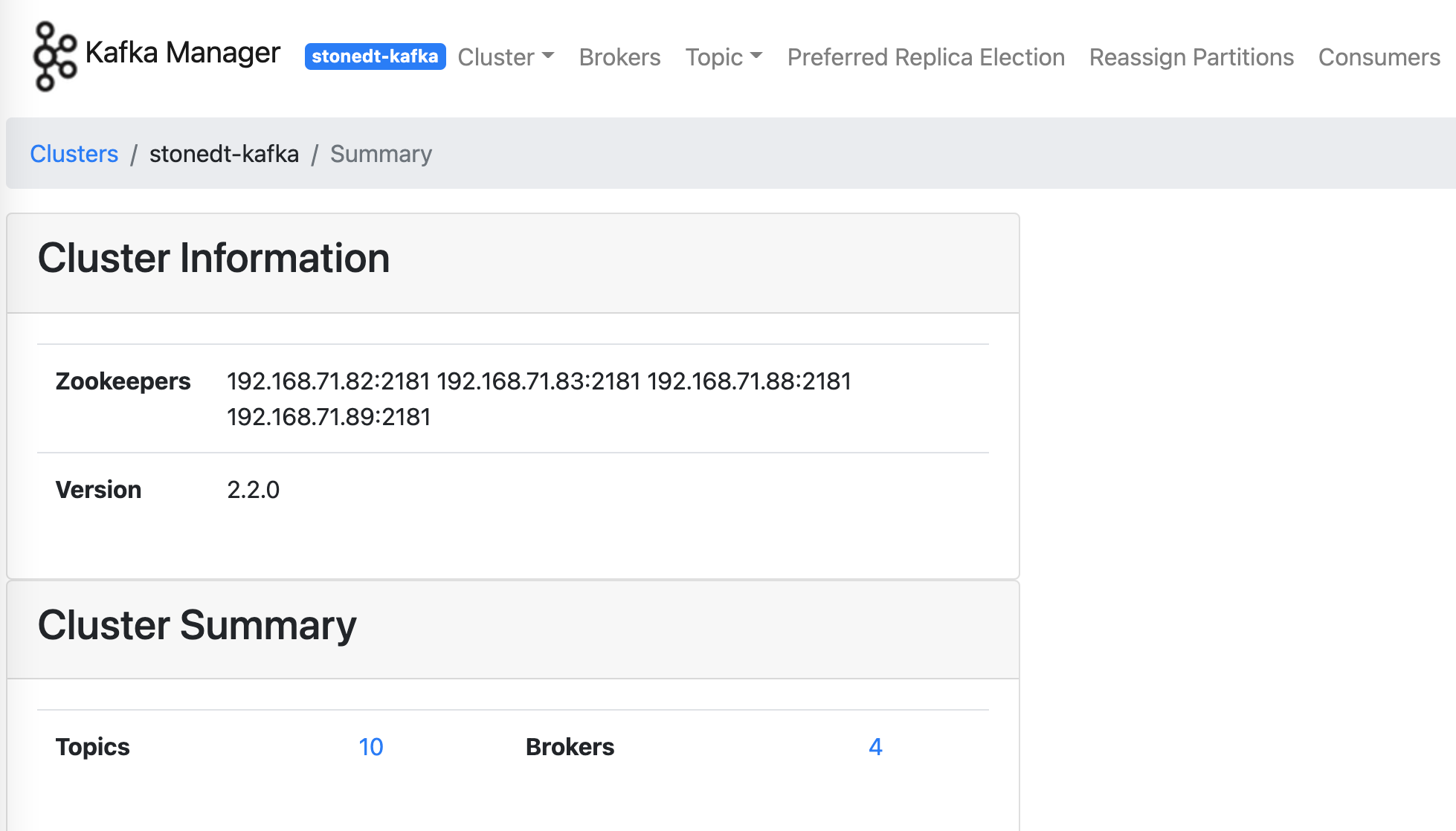Select zookeeper address 192.168.71.88:2181
Viewport: 1456px width, 831px height.
pos(749,381)
